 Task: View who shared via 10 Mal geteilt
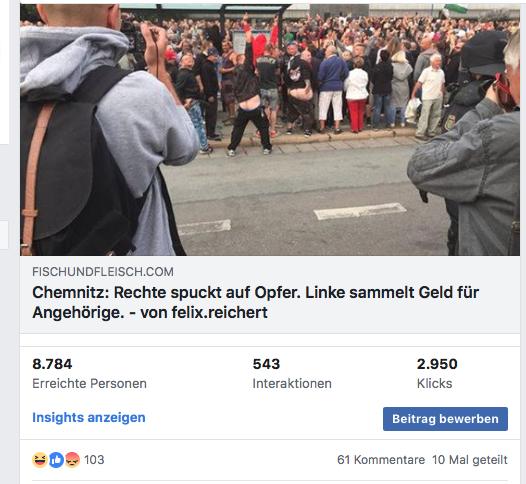pyautogui.click(x=470, y=460)
